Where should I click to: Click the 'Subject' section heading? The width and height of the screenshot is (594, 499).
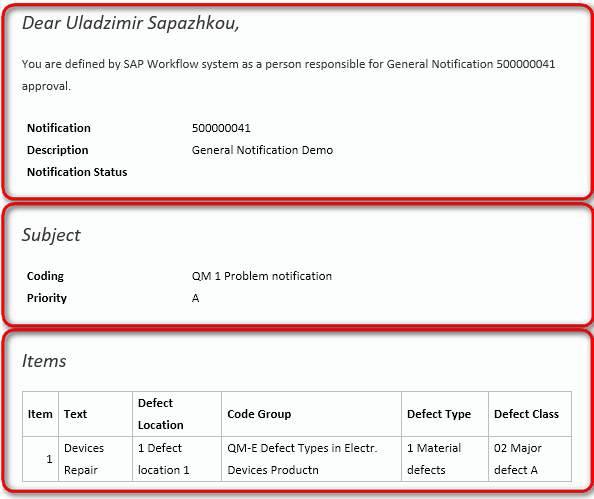click(x=51, y=235)
